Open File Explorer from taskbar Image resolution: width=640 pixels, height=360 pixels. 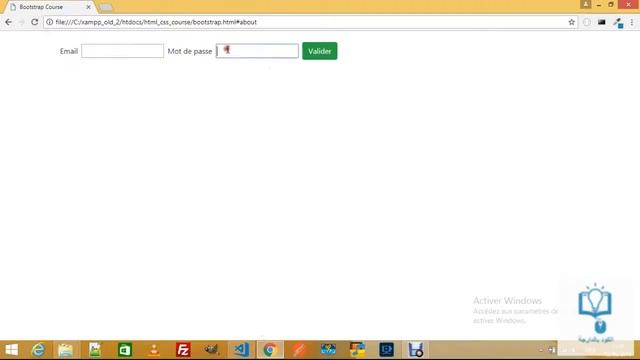65,350
